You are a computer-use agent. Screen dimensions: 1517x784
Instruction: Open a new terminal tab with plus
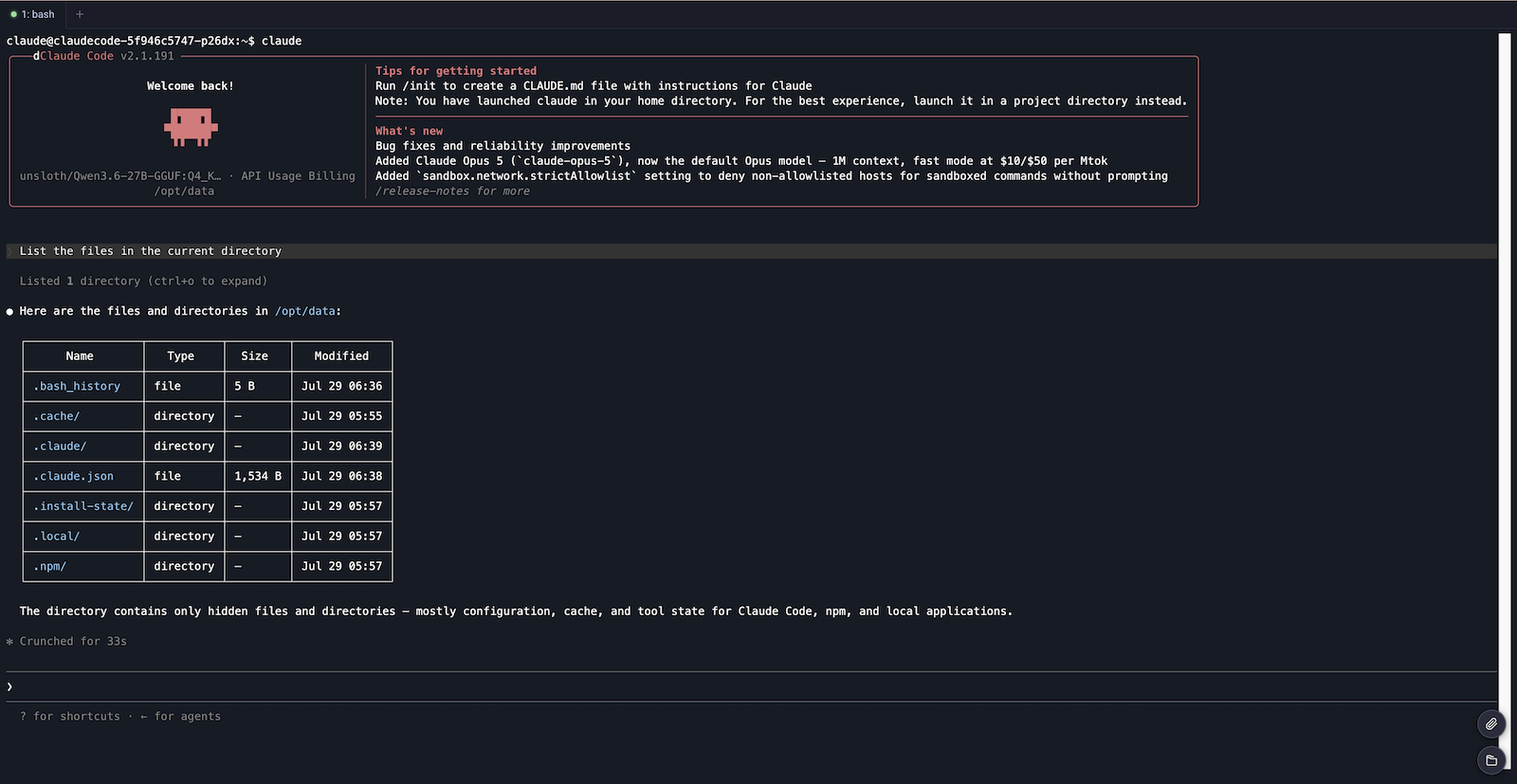point(80,14)
